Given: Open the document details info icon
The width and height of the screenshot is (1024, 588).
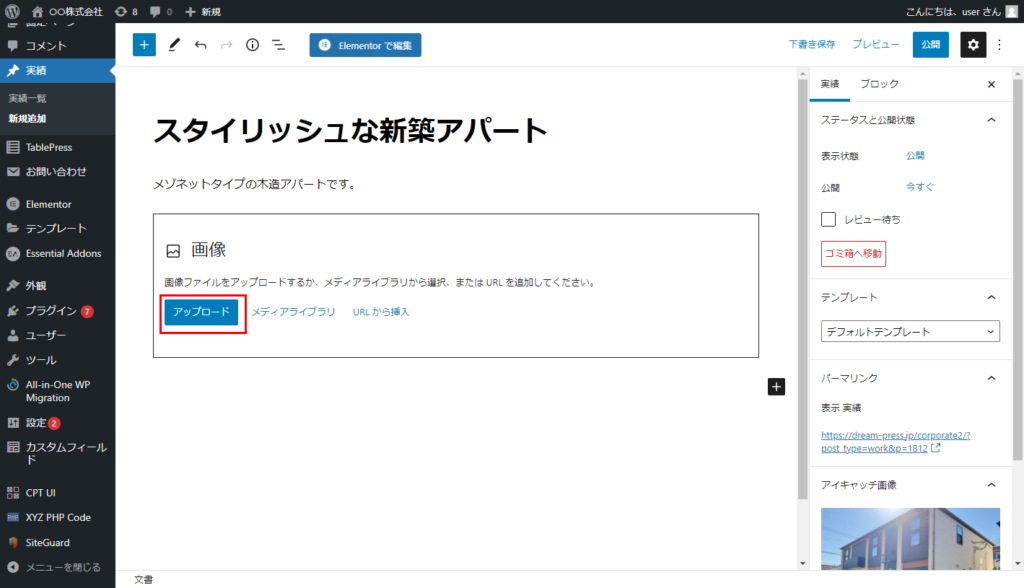Looking at the screenshot, I should pyautogui.click(x=252, y=45).
